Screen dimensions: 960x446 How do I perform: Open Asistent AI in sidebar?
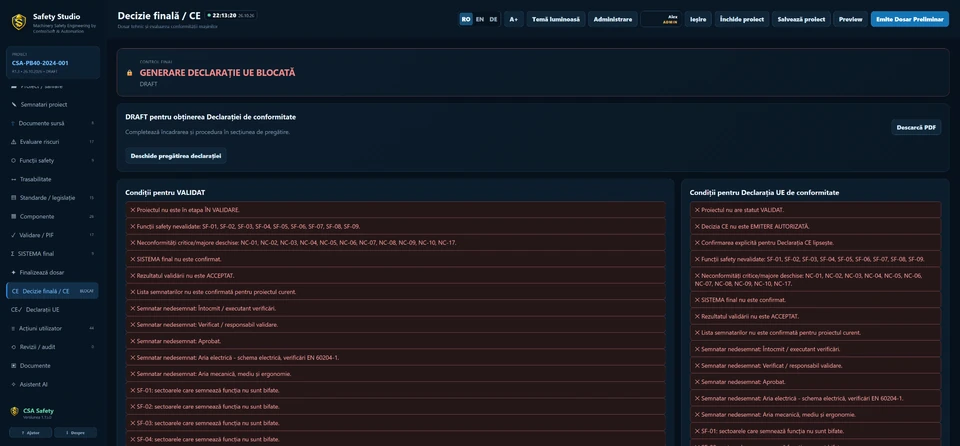coord(53,384)
